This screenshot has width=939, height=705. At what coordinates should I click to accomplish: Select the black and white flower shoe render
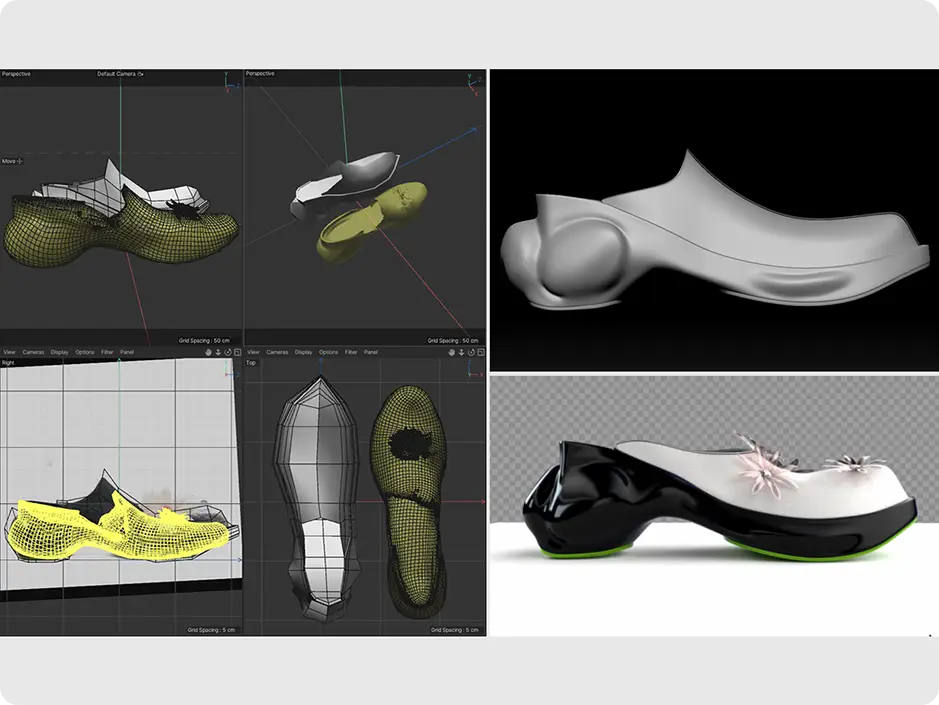click(x=714, y=506)
